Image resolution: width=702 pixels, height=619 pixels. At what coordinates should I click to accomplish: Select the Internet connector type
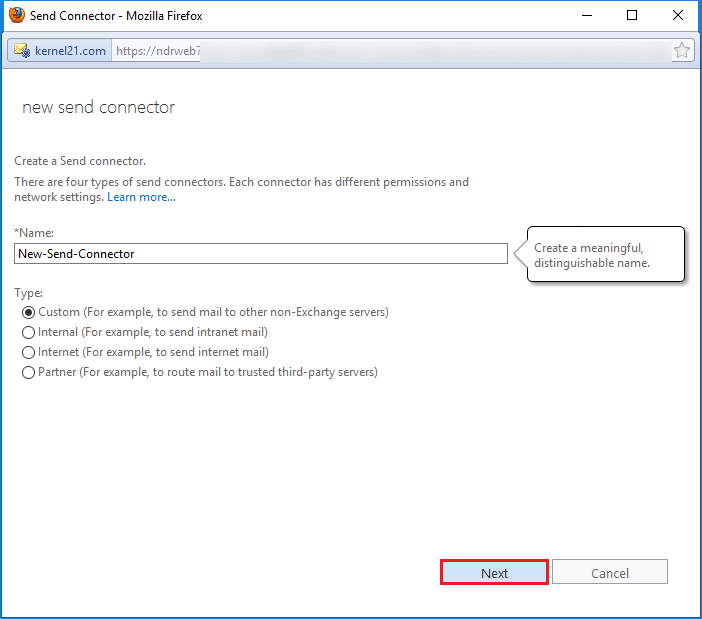click(x=28, y=352)
